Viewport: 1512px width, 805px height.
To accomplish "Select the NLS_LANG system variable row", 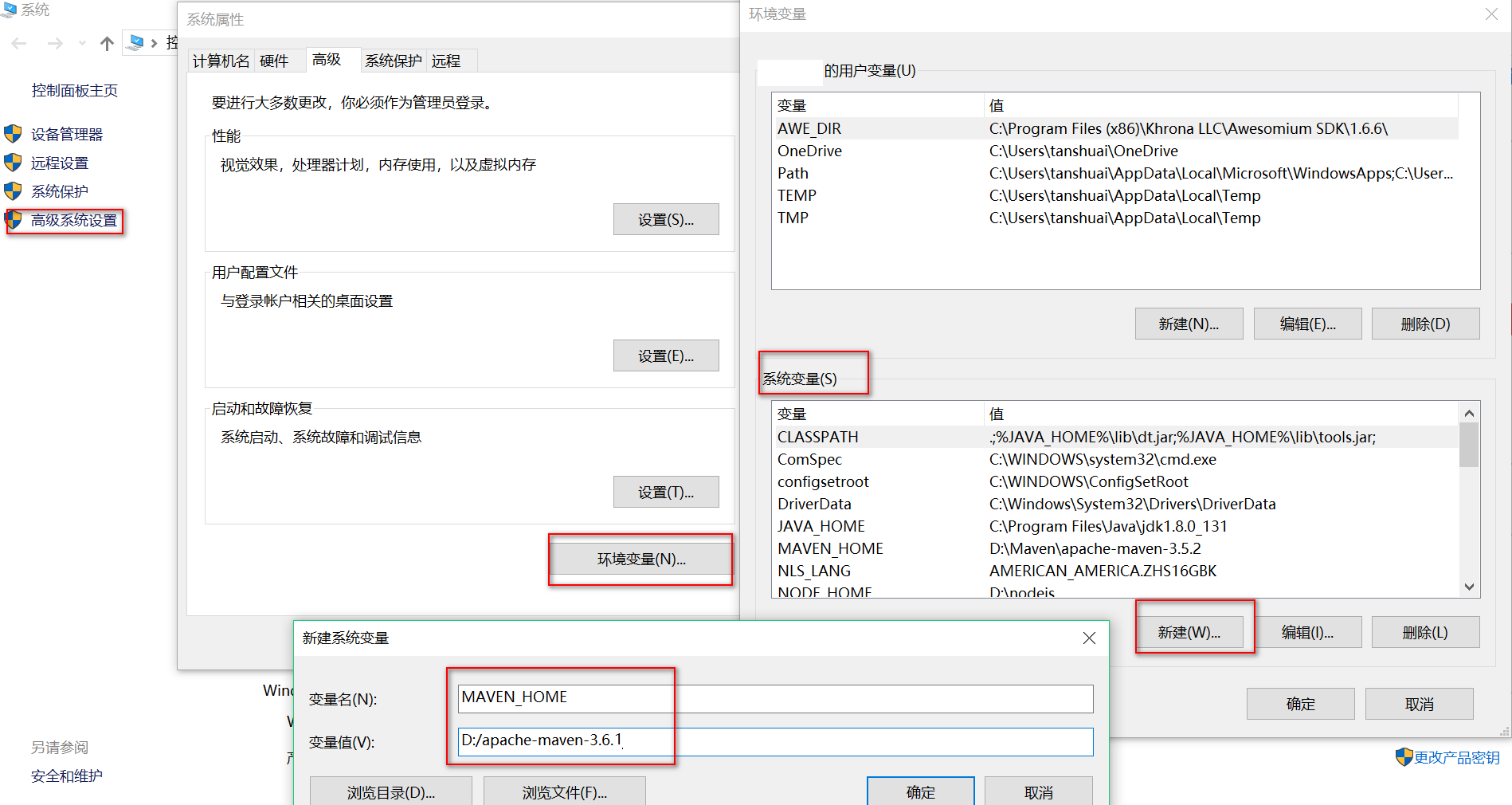I will click(x=1115, y=571).
